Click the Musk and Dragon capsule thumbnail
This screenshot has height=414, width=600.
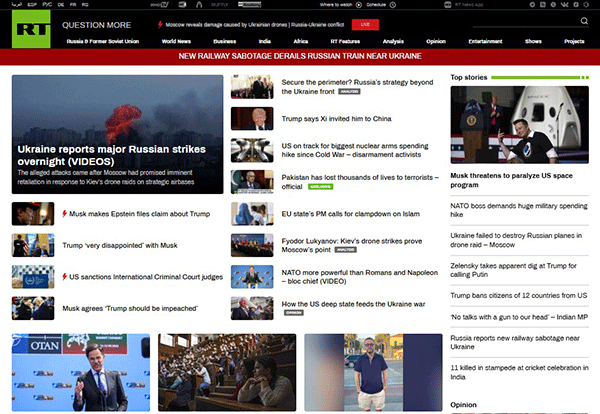(x=519, y=125)
